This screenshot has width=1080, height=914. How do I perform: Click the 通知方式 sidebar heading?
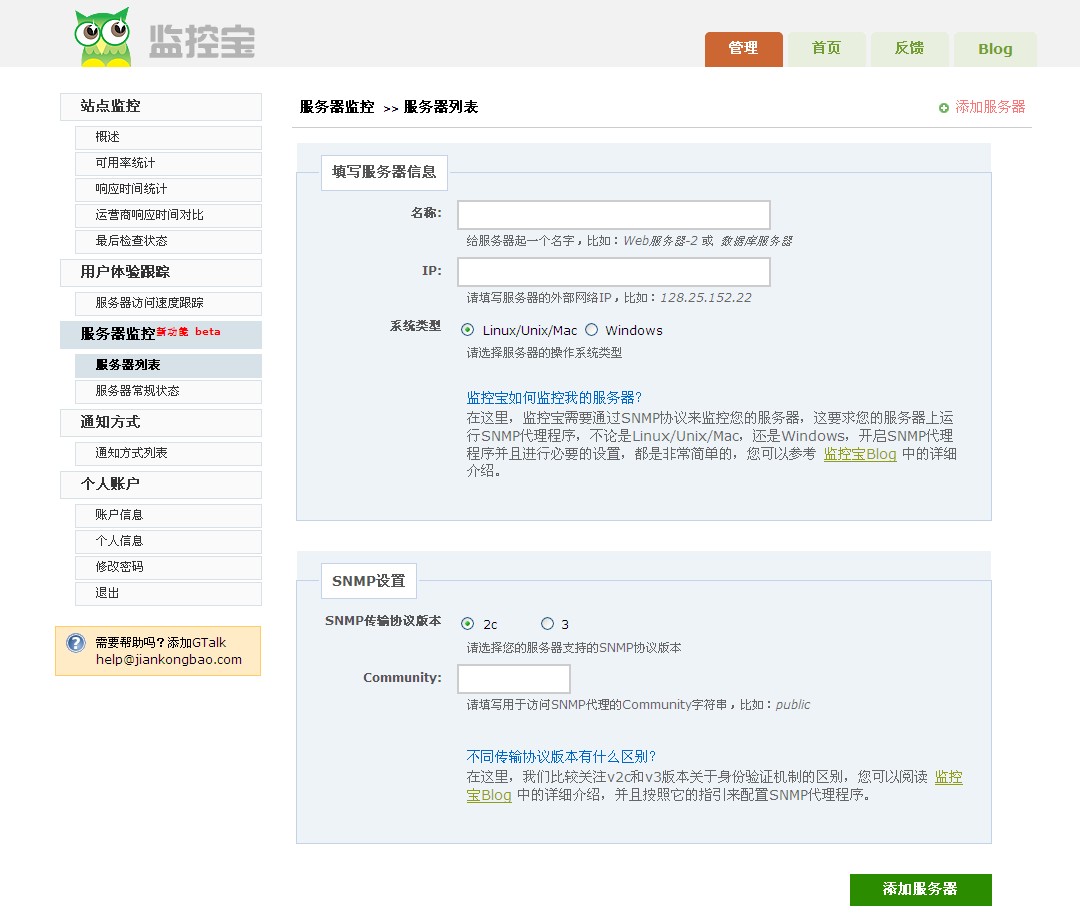160,423
